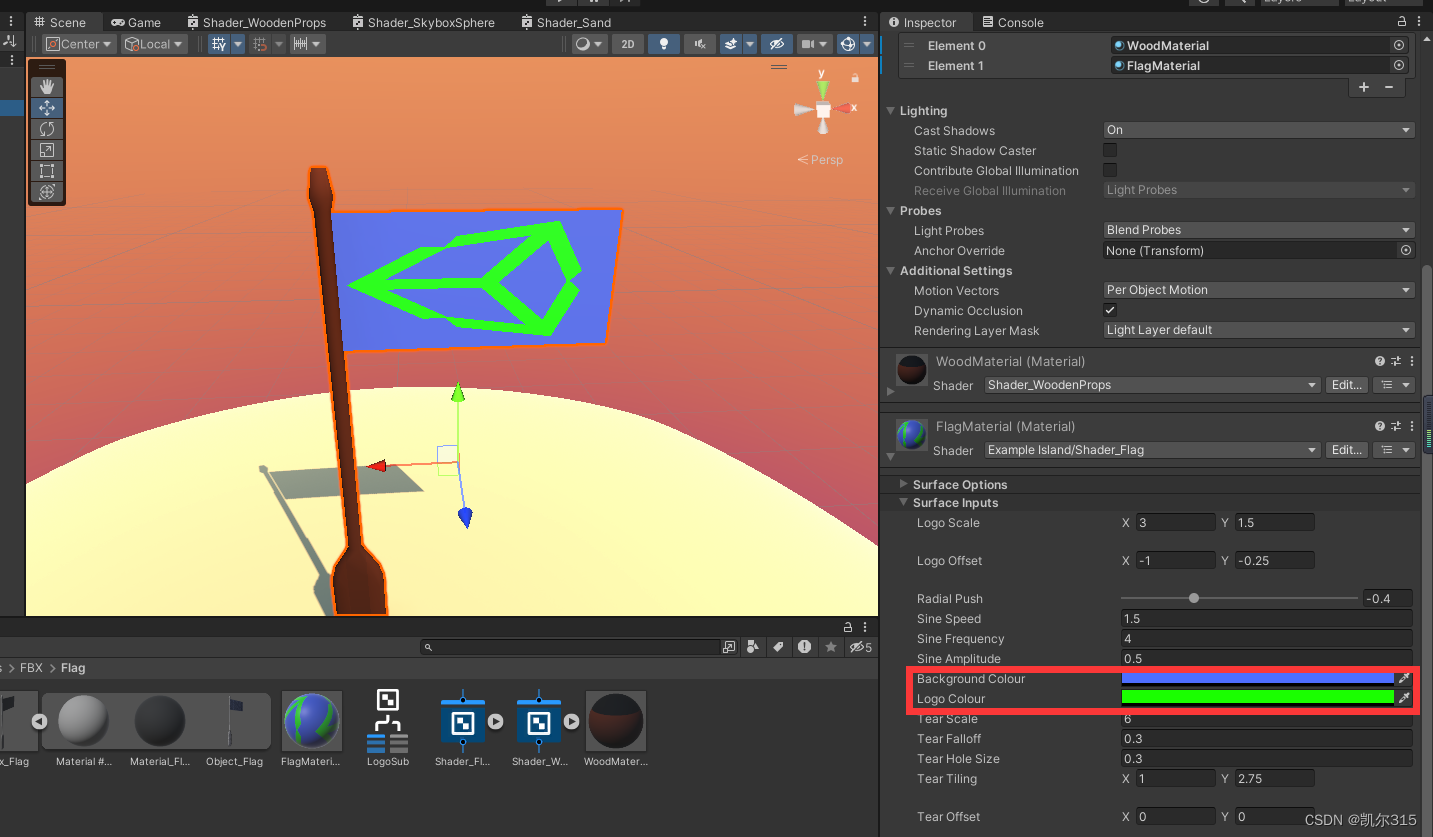
Task: Open Rendering Layer Mask dropdown
Action: tap(1258, 330)
